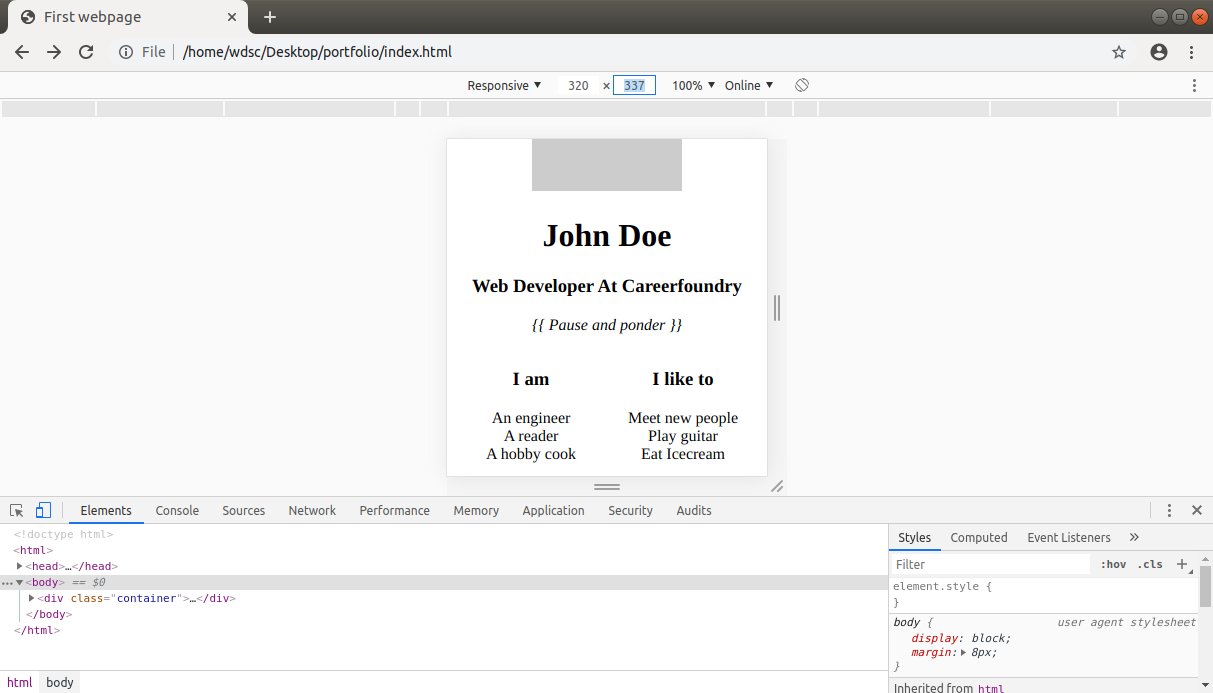Click the gray image placeholder
1213x693 pixels.
click(607, 165)
